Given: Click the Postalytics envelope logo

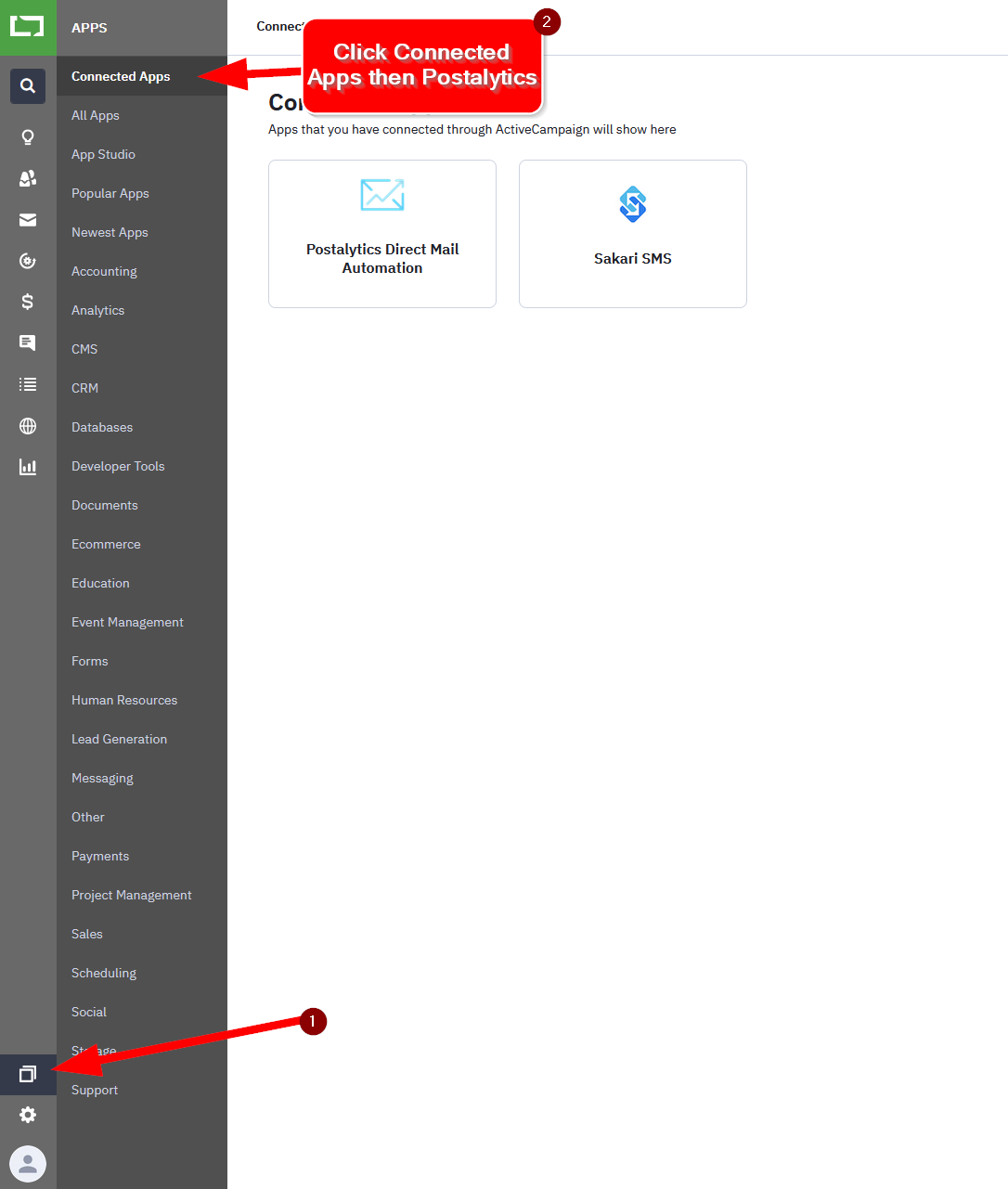Looking at the screenshot, I should coord(382,195).
